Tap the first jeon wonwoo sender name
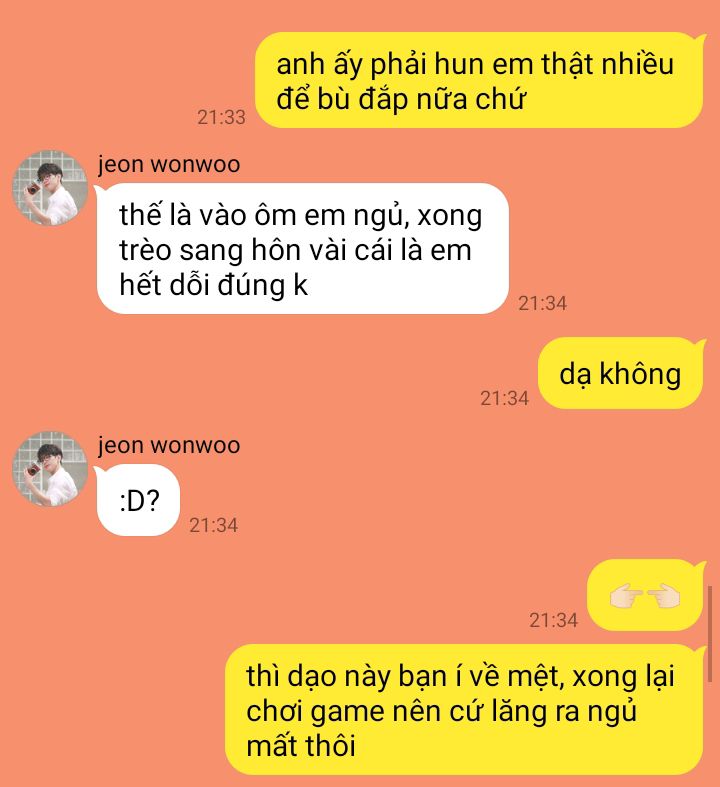 (x=169, y=165)
